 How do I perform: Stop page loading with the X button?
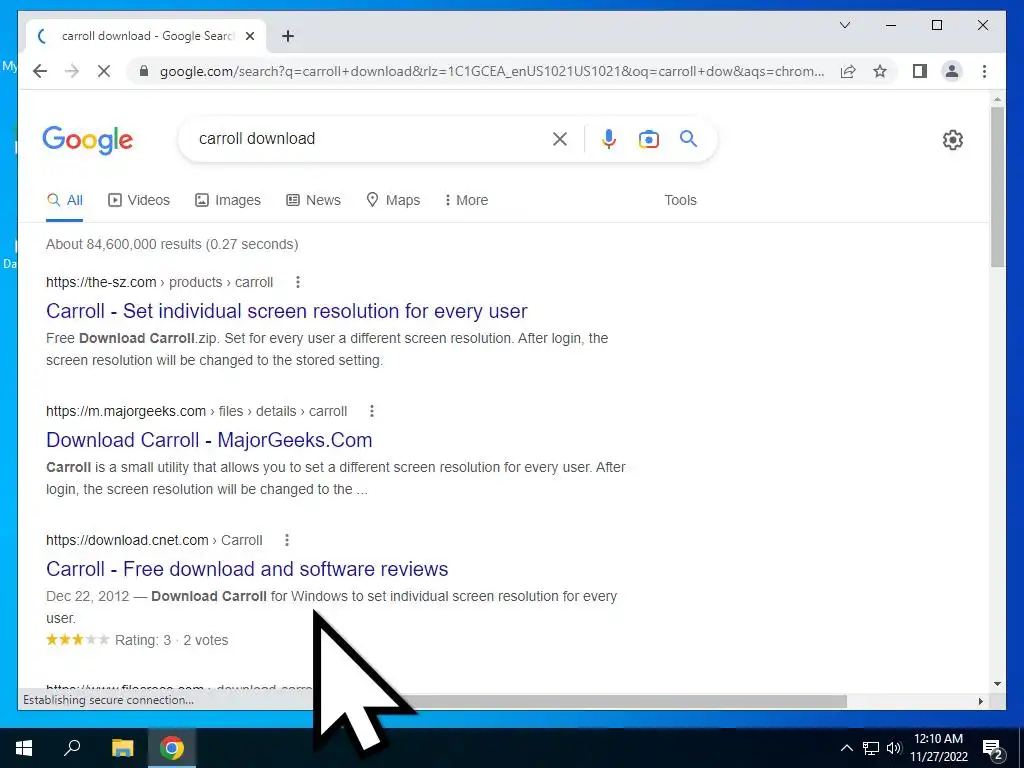tap(104, 71)
